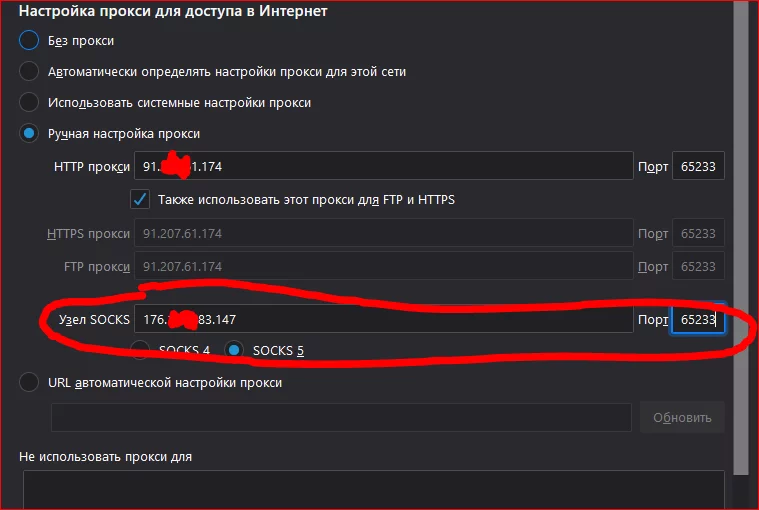This screenshot has width=759, height=510.
Task: Choose 'URL автоматической настройки прокси' option
Action: pyautogui.click(x=29, y=382)
